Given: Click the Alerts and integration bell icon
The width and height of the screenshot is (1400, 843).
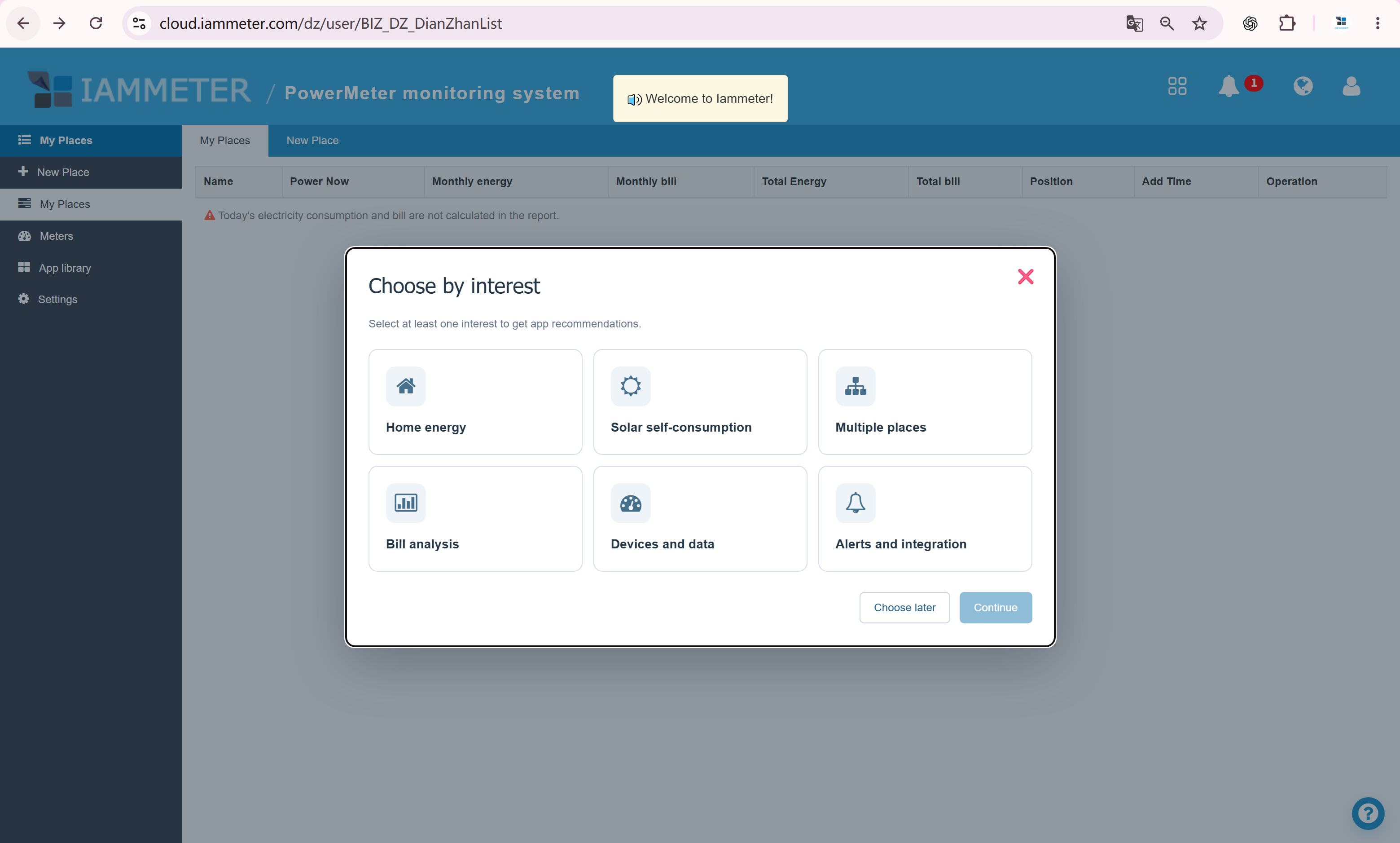Looking at the screenshot, I should tap(856, 503).
